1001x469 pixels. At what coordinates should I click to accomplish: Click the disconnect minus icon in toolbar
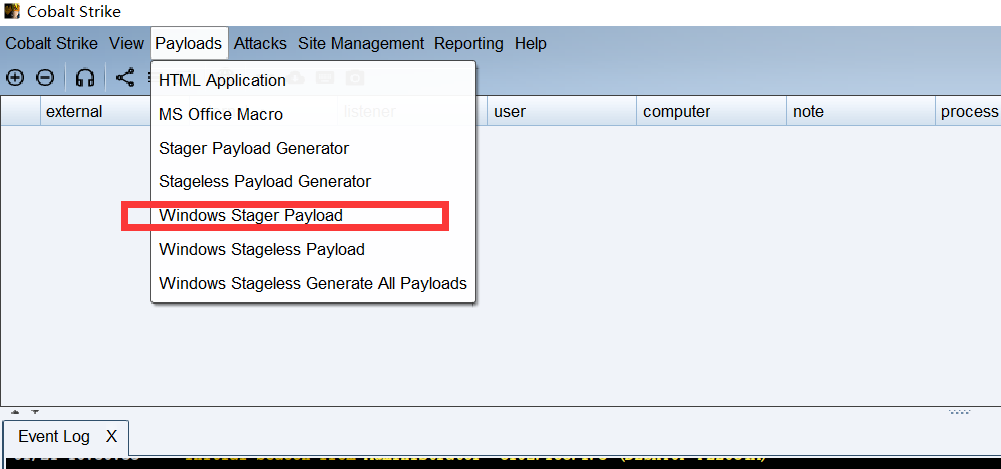[x=45, y=78]
